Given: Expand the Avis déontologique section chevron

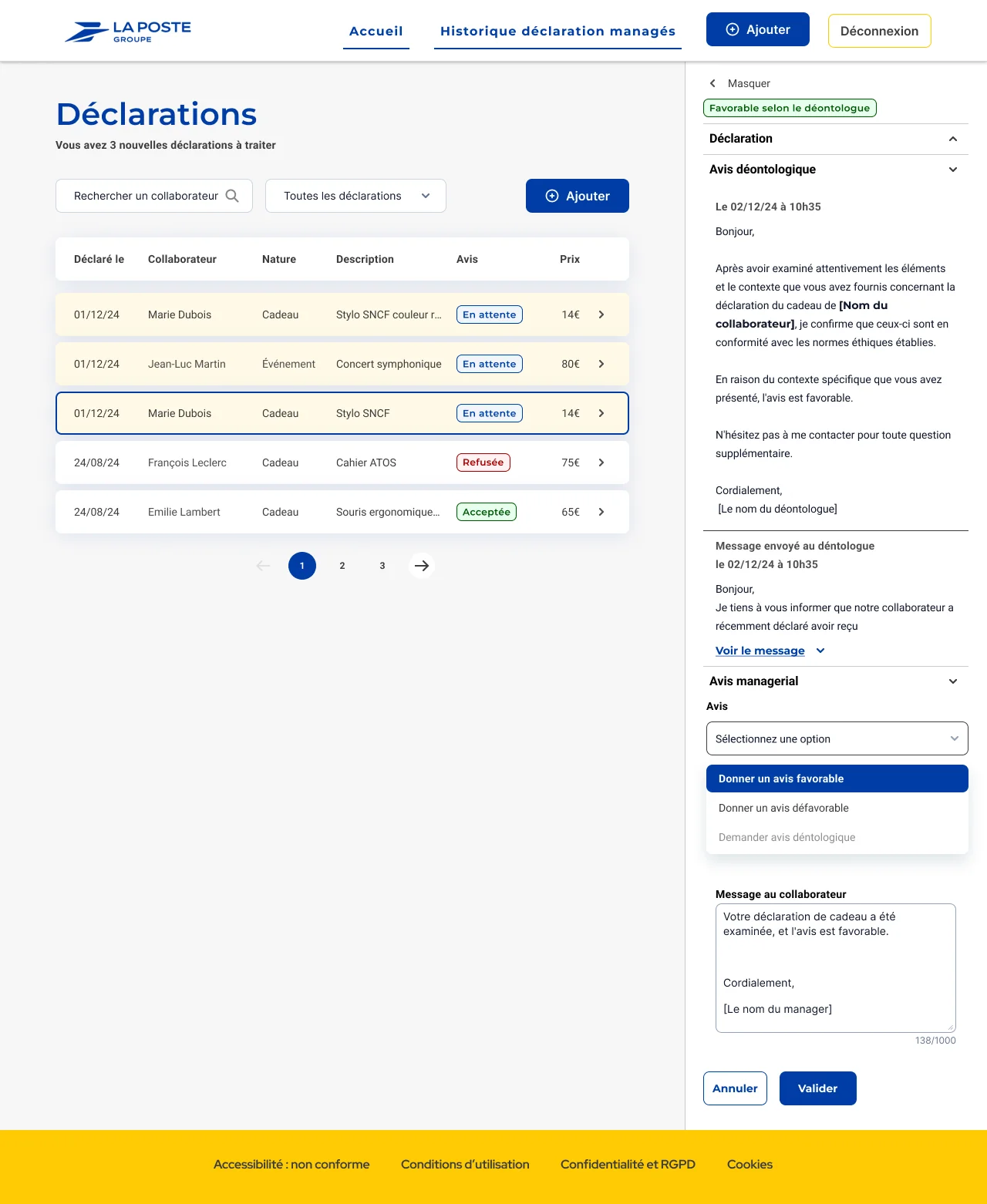Looking at the screenshot, I should pyautogui.click(x=953, y=170).
